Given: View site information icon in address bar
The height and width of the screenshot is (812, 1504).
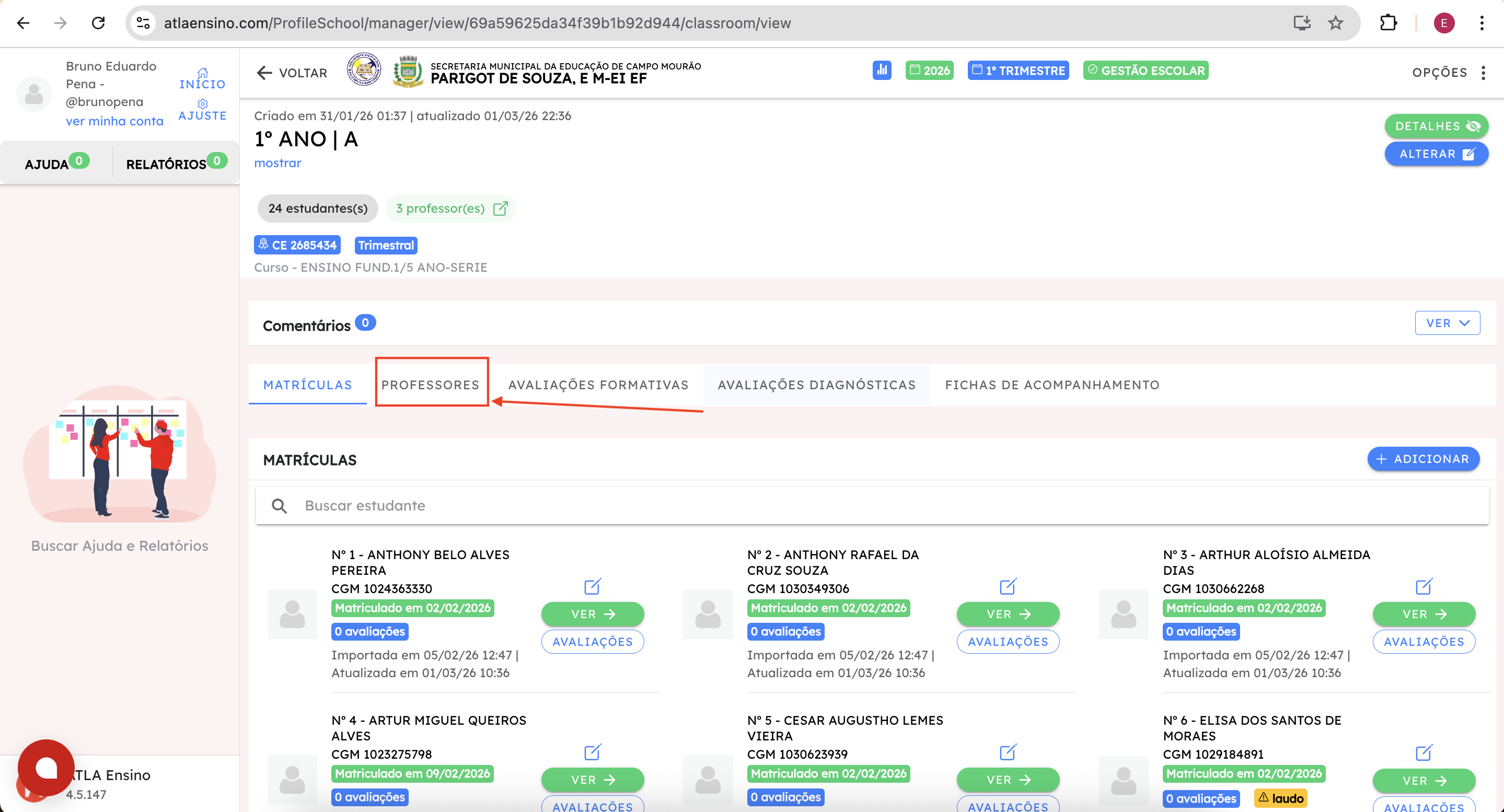Looking at the screenshot, I should (x=143, y=23).
